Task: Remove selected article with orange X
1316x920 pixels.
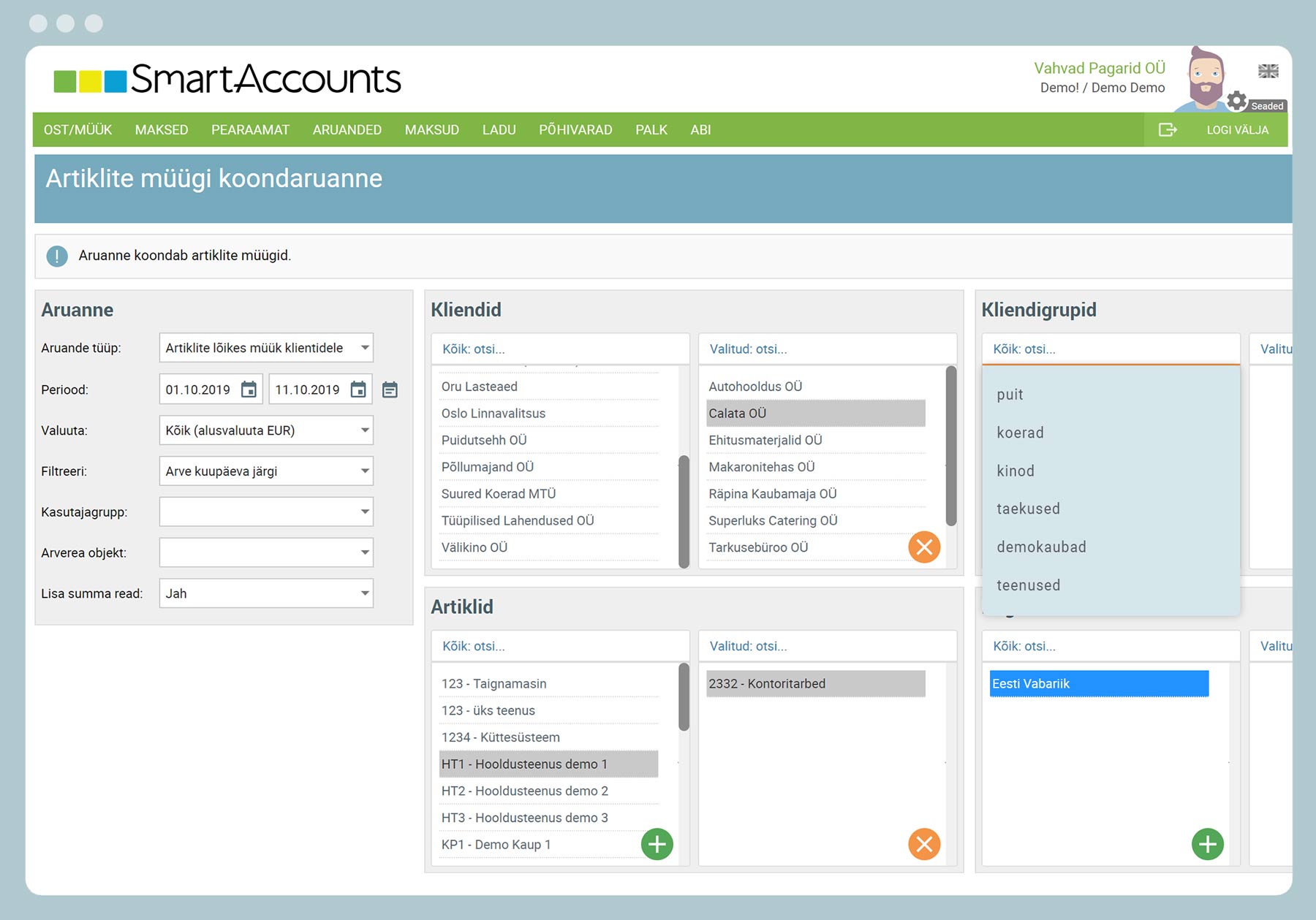Action: 924,844
